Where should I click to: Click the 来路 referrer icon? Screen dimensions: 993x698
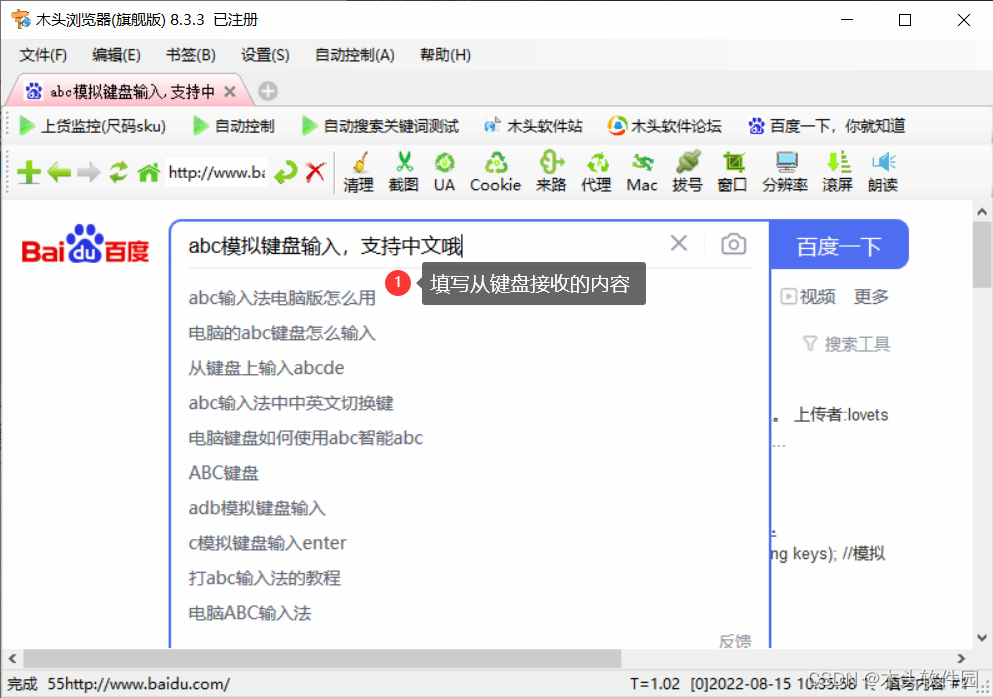point(551,171)
